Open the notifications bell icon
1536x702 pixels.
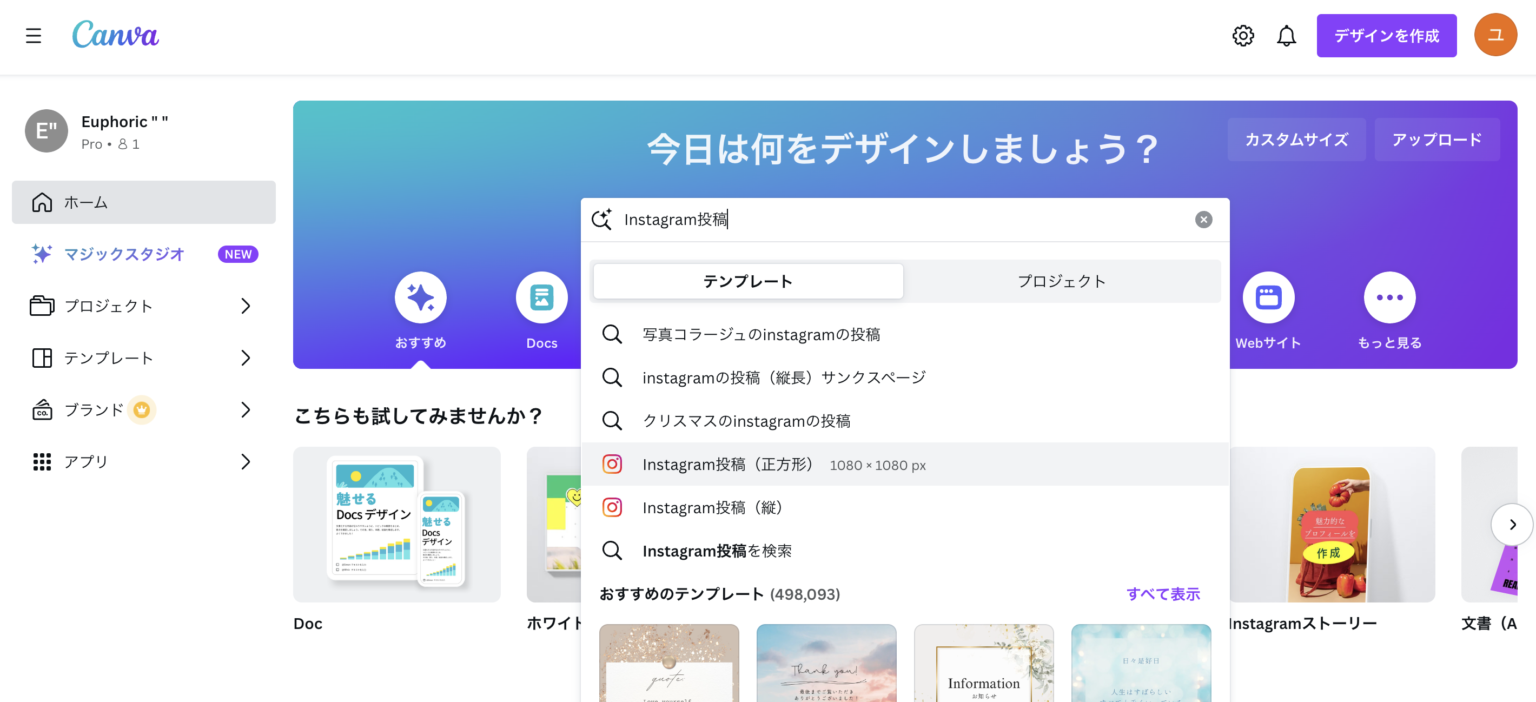1287,35
